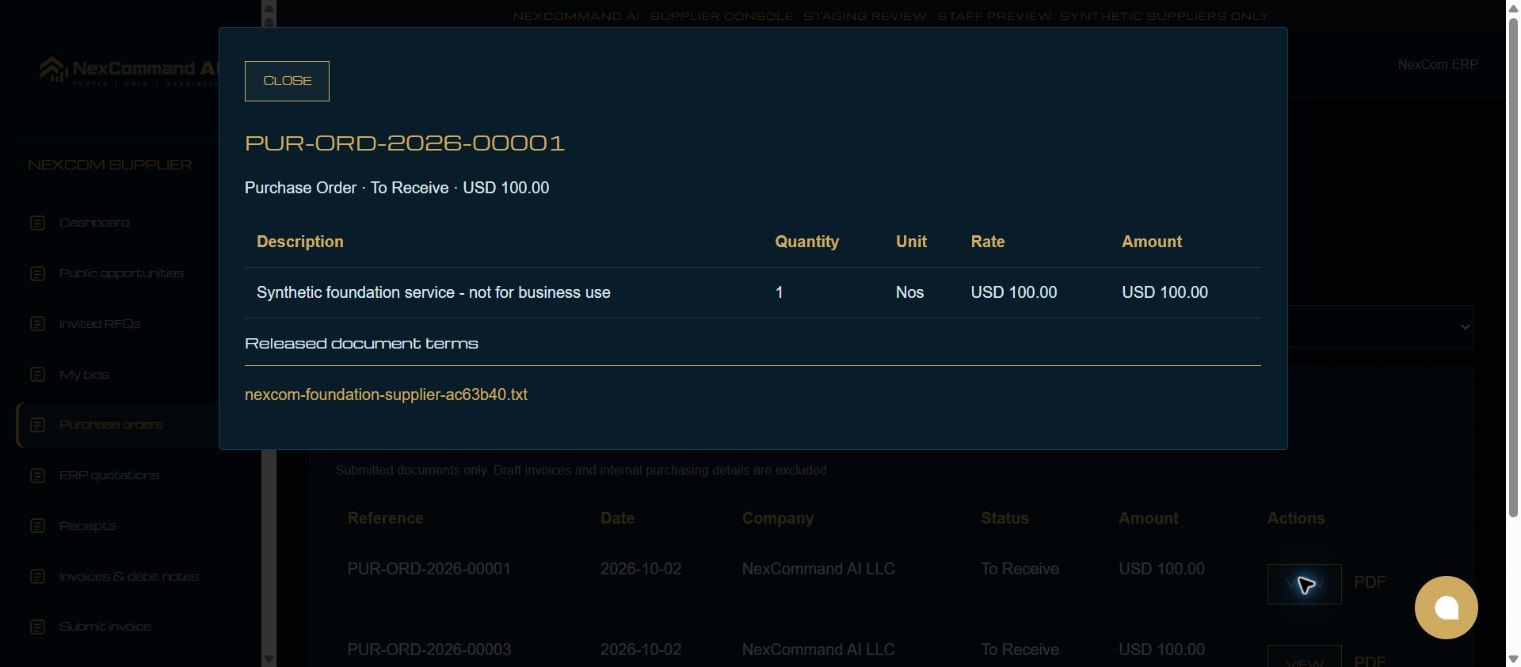Open Invoices & debit notes page
1521x667 pixels.
[x=129, y=576]
